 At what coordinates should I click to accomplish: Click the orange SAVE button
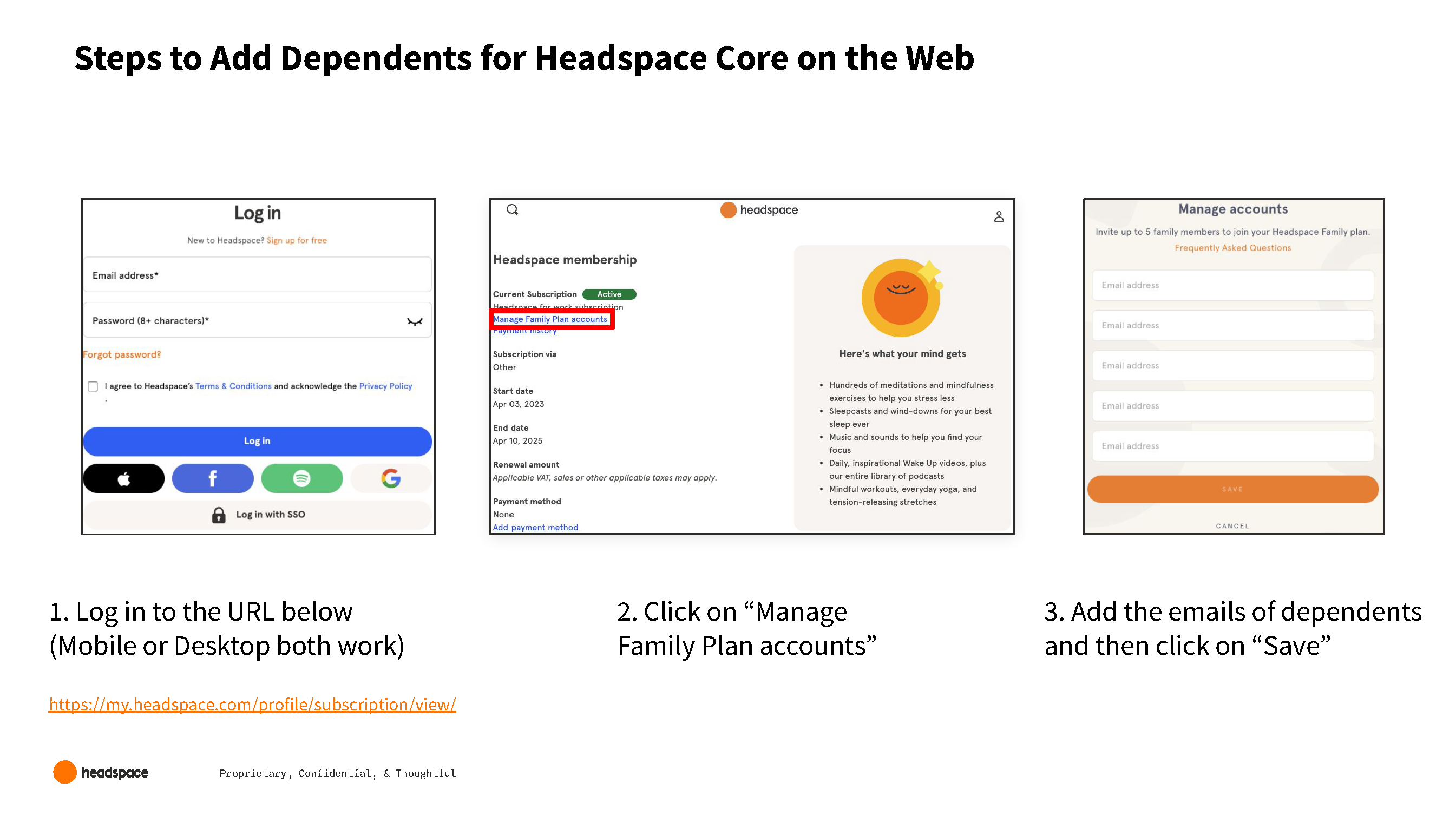point(1233,489)
